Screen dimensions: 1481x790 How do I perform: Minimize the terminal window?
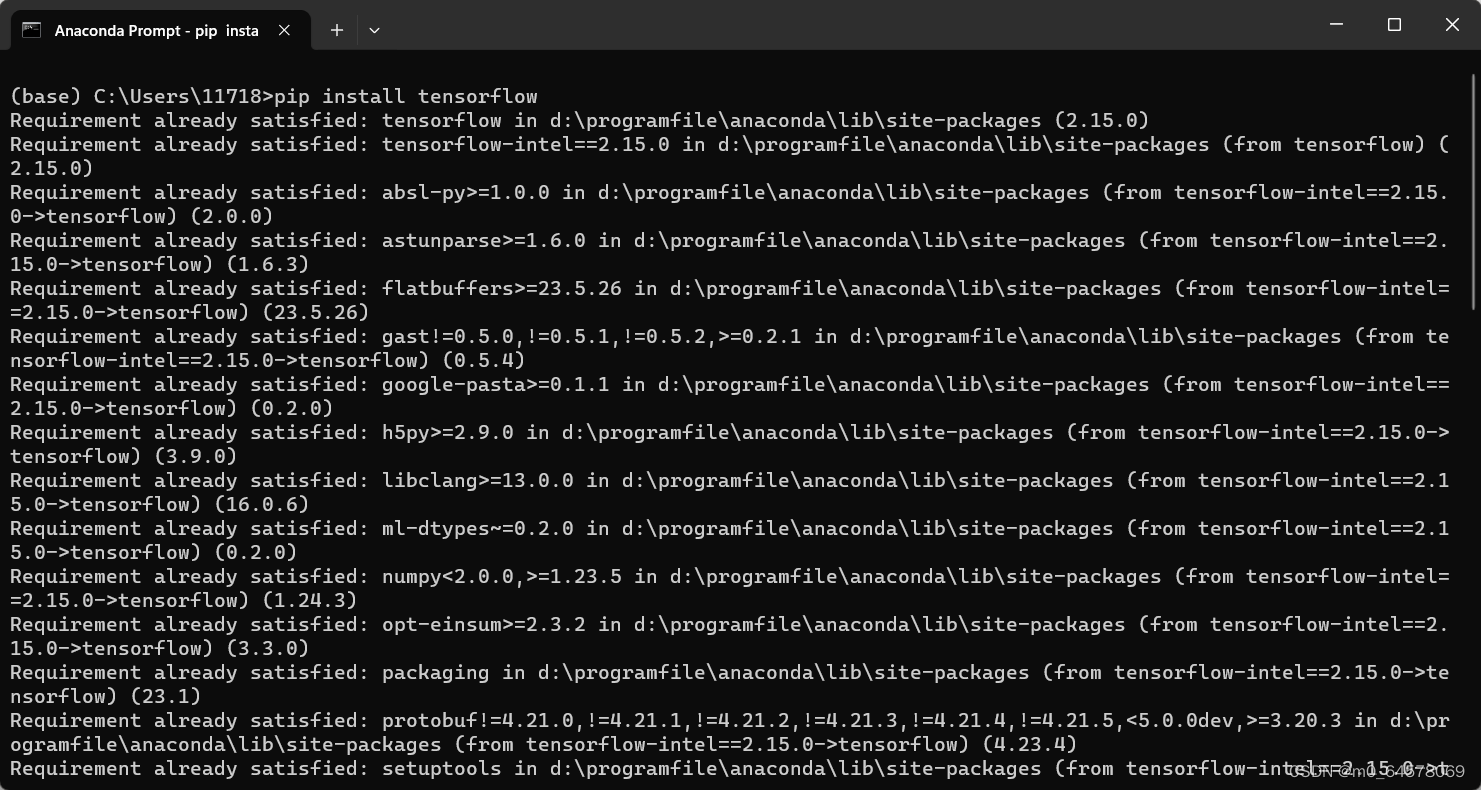click(x=1336, y=25)
